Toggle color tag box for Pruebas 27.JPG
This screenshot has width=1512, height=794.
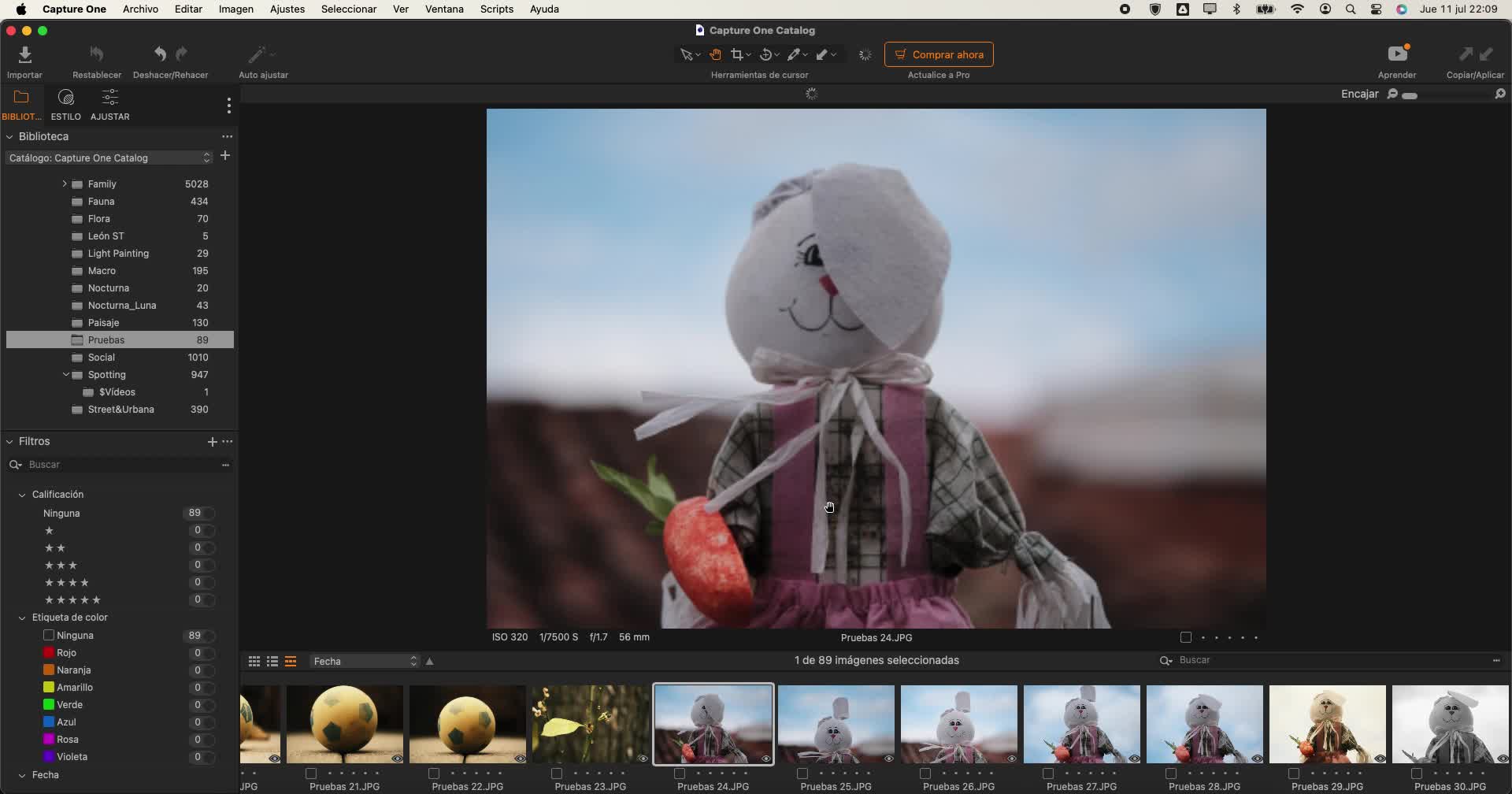[1048, 774]
